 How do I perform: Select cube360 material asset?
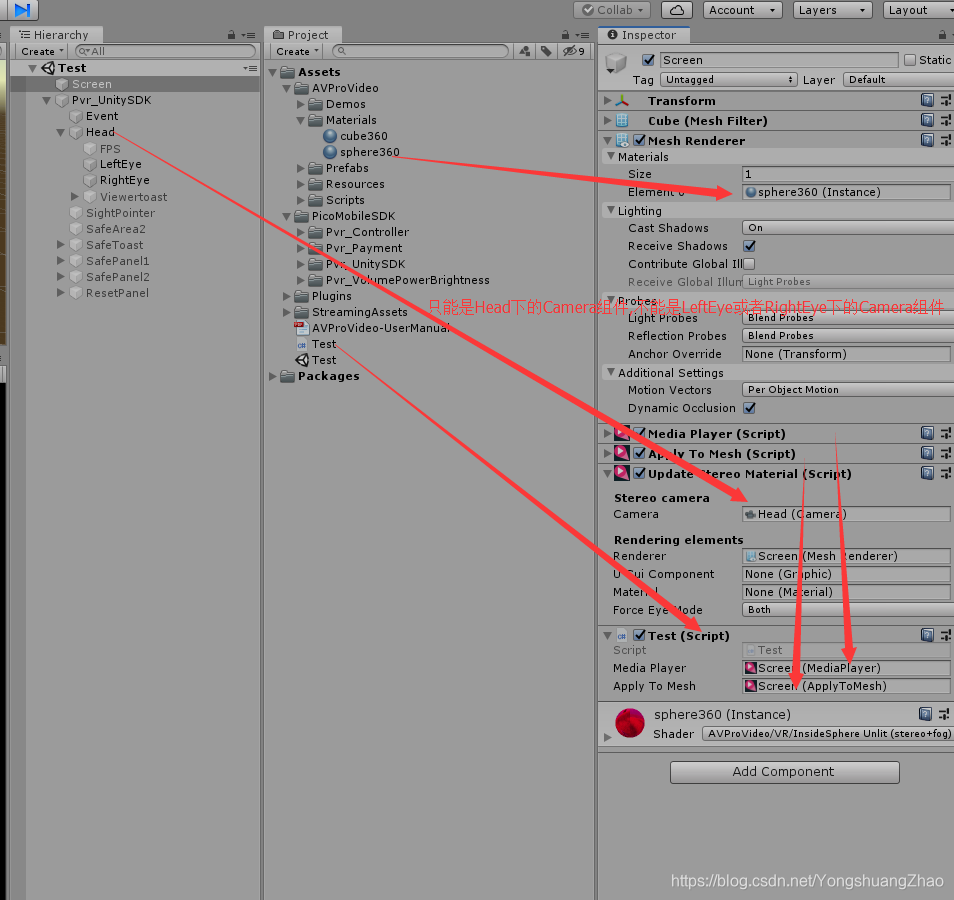pyautogui.click(x=363, y=136)
